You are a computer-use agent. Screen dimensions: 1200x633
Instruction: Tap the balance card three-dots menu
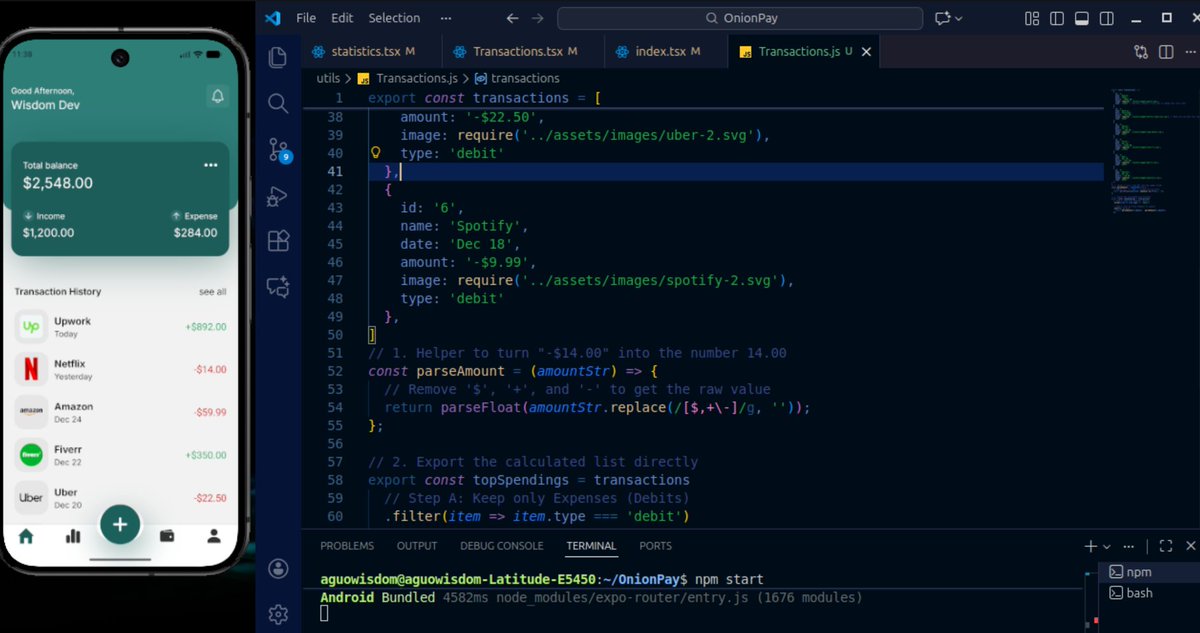[x=210, y=165]
